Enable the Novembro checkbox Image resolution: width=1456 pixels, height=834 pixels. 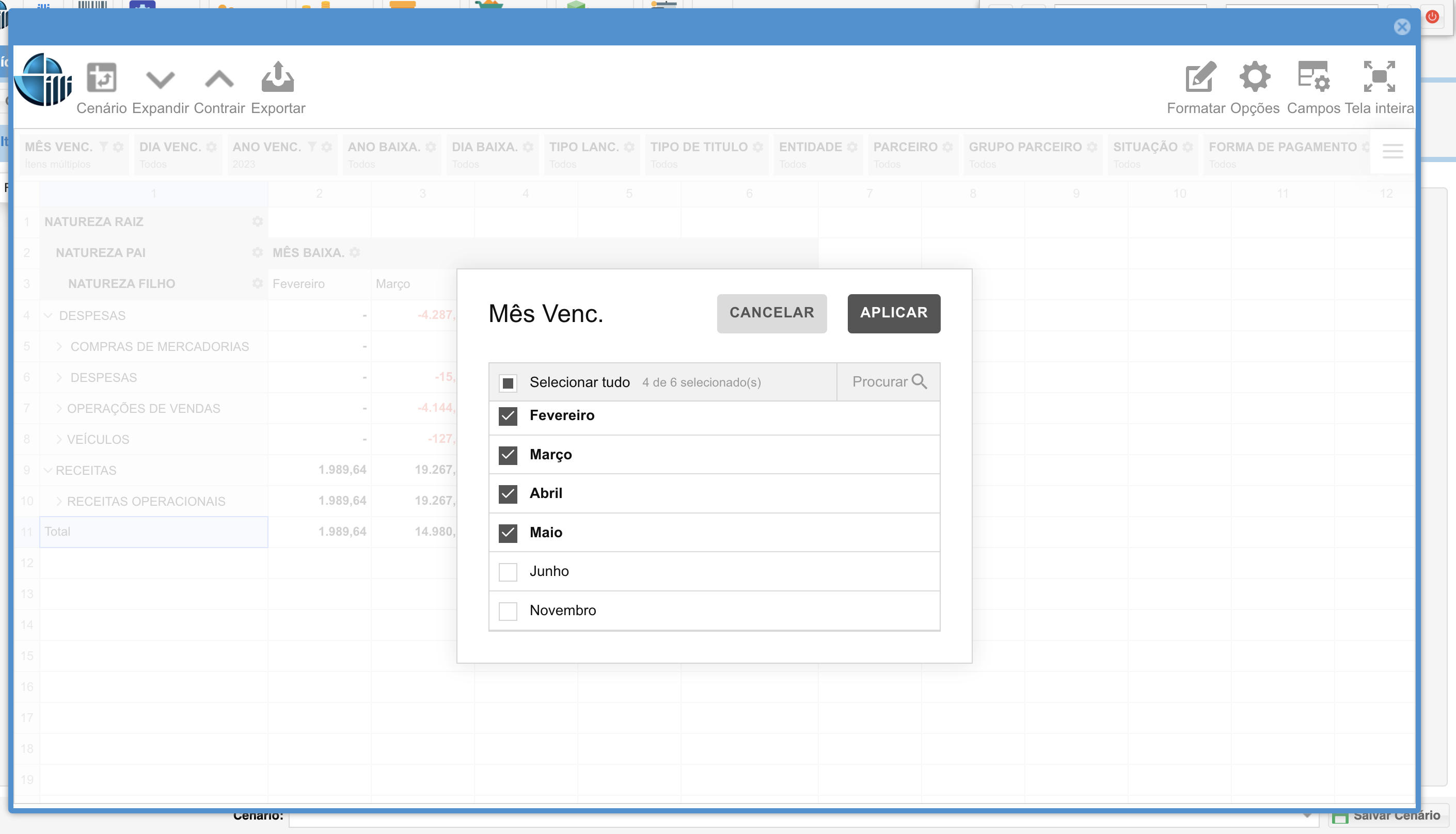508,611
